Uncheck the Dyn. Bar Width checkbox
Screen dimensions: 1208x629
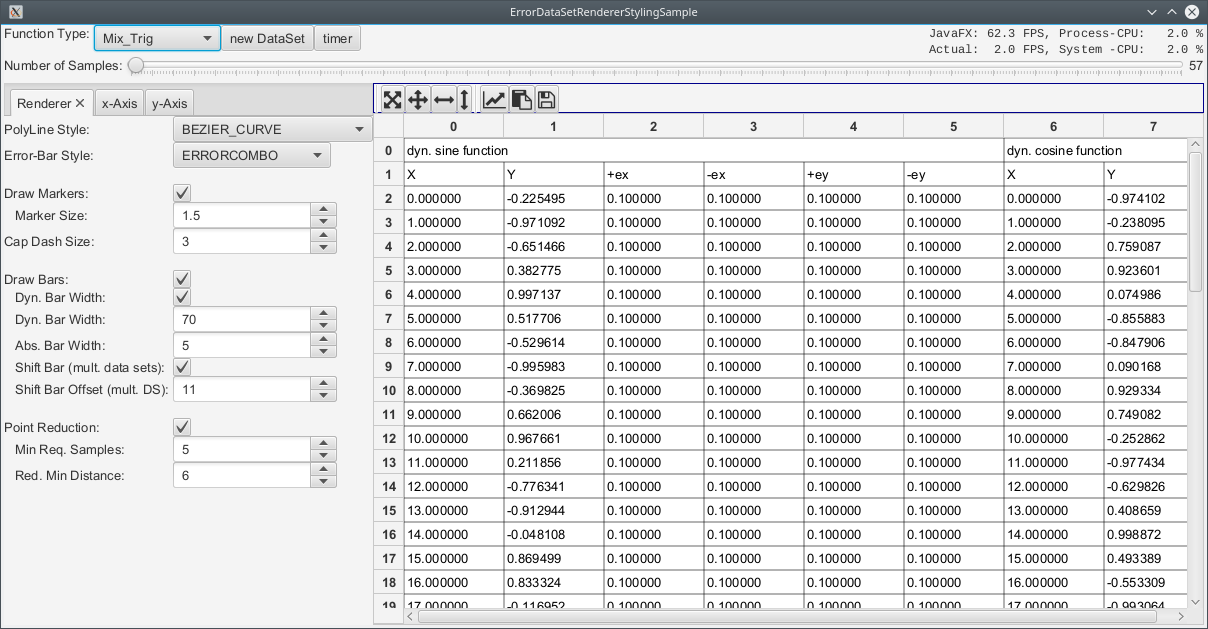click(x=182, y=297)
